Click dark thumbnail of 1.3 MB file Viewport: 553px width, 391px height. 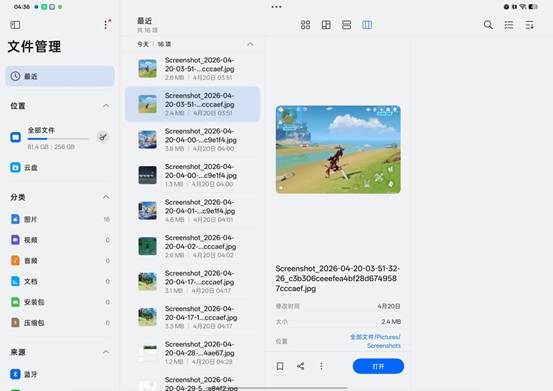coord(147,175)
